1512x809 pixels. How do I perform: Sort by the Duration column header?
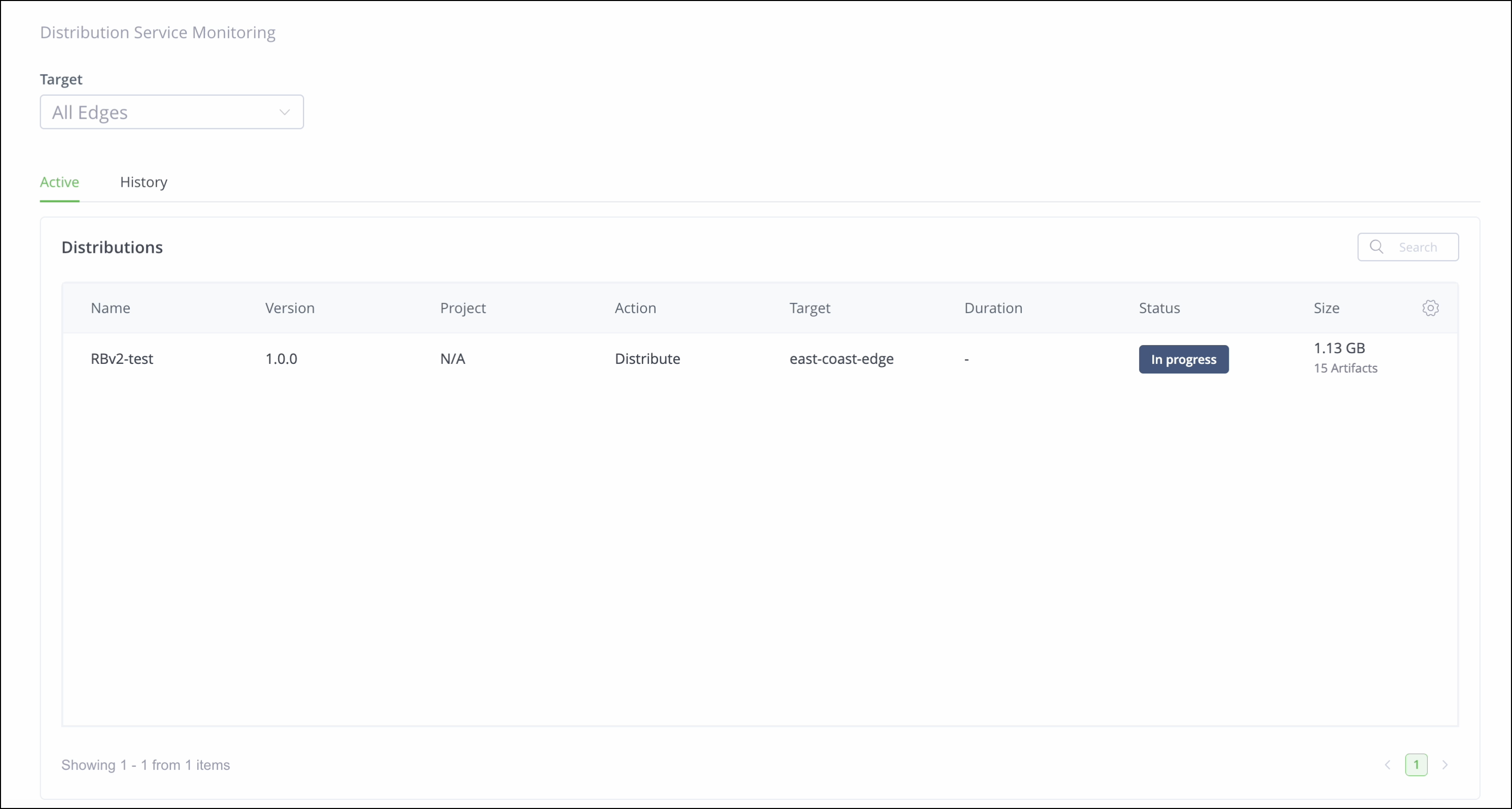(993, 308)
